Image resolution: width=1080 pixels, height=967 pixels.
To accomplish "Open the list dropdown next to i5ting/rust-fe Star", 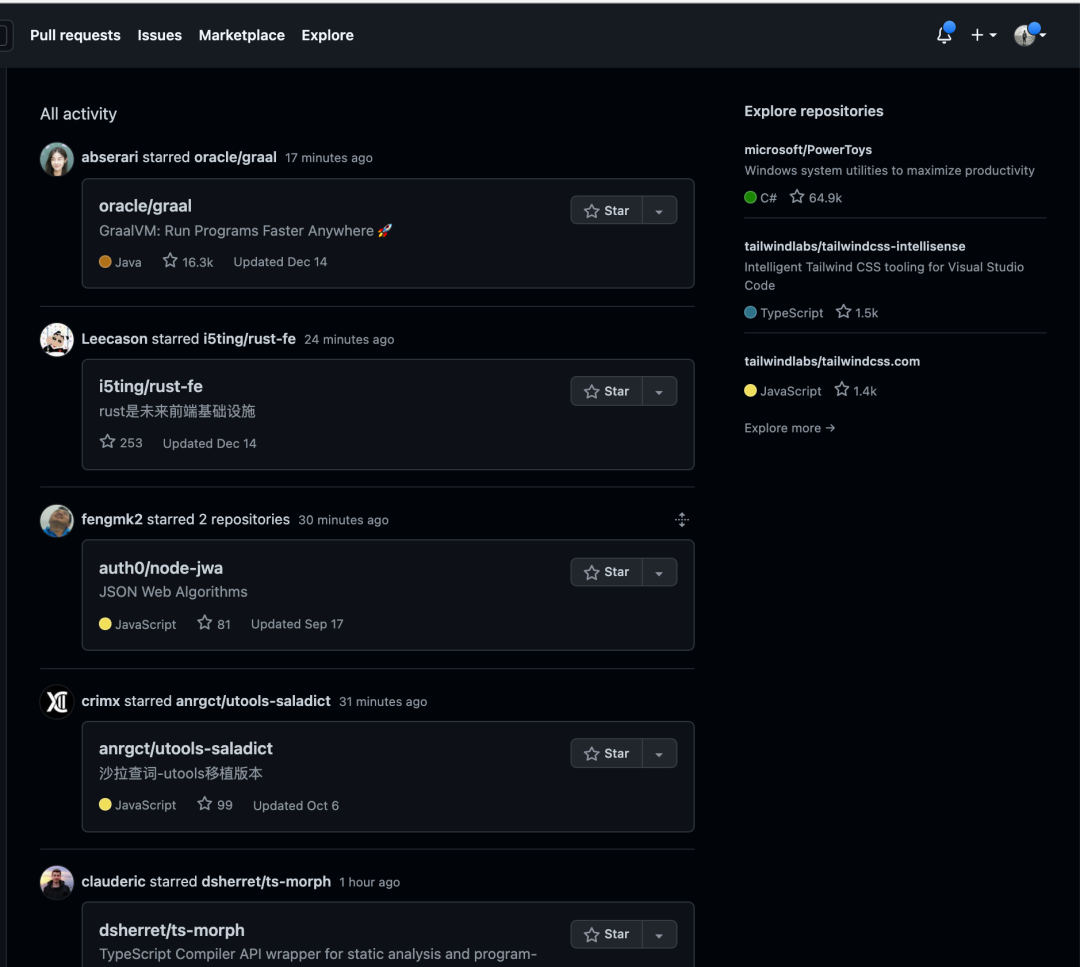I will (x=659, y=391).
